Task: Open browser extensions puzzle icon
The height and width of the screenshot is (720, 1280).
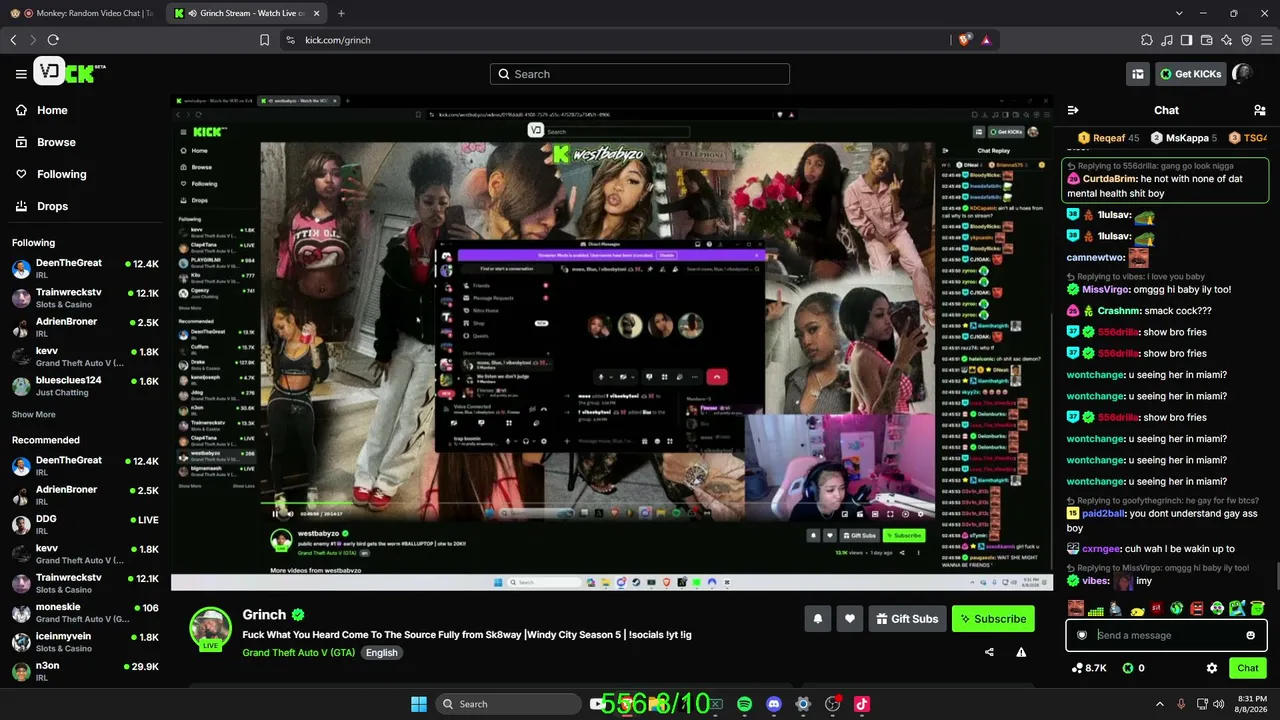Action: pyautogui.click(x=1147, y=40)
